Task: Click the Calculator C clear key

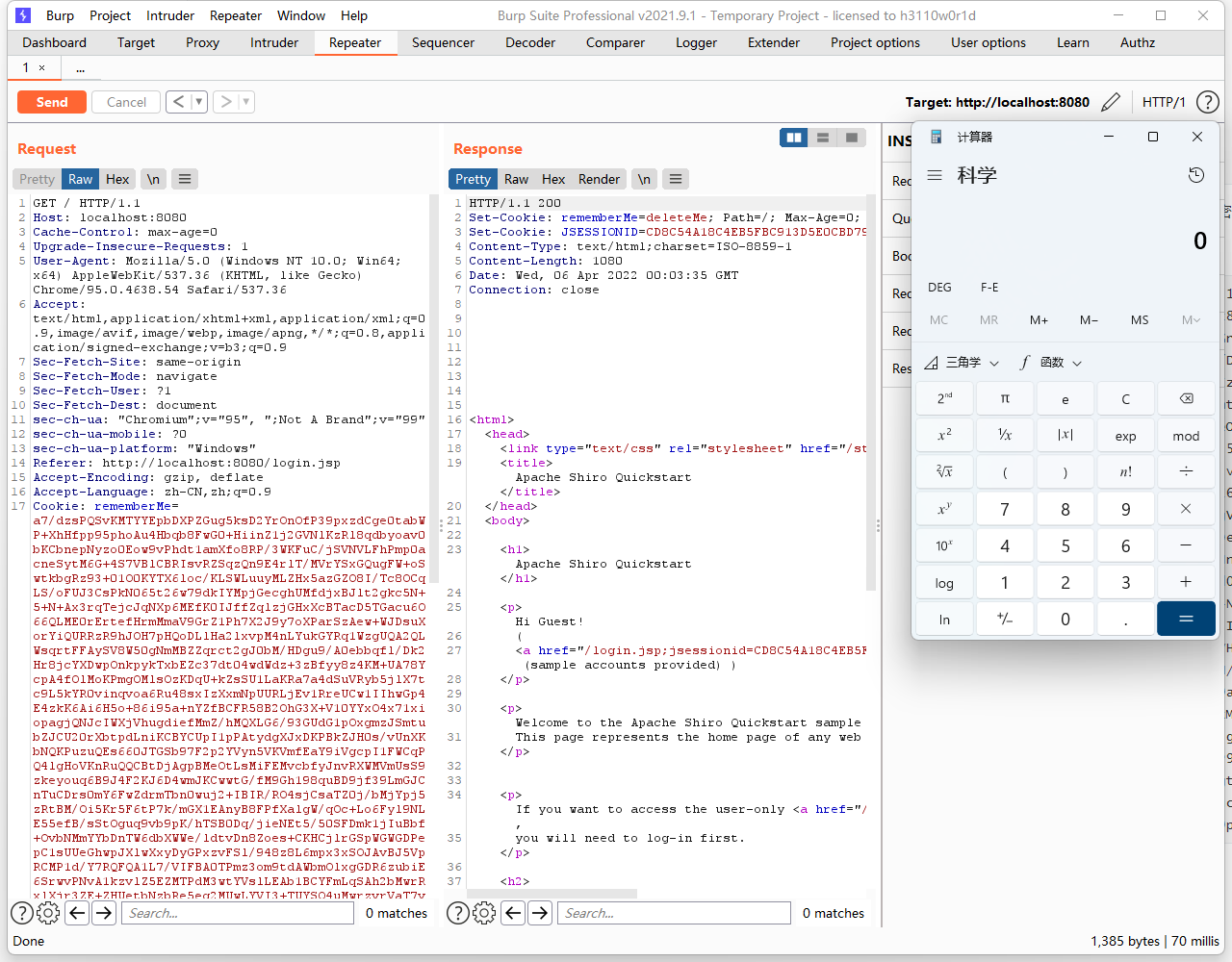Action: 1126,398
